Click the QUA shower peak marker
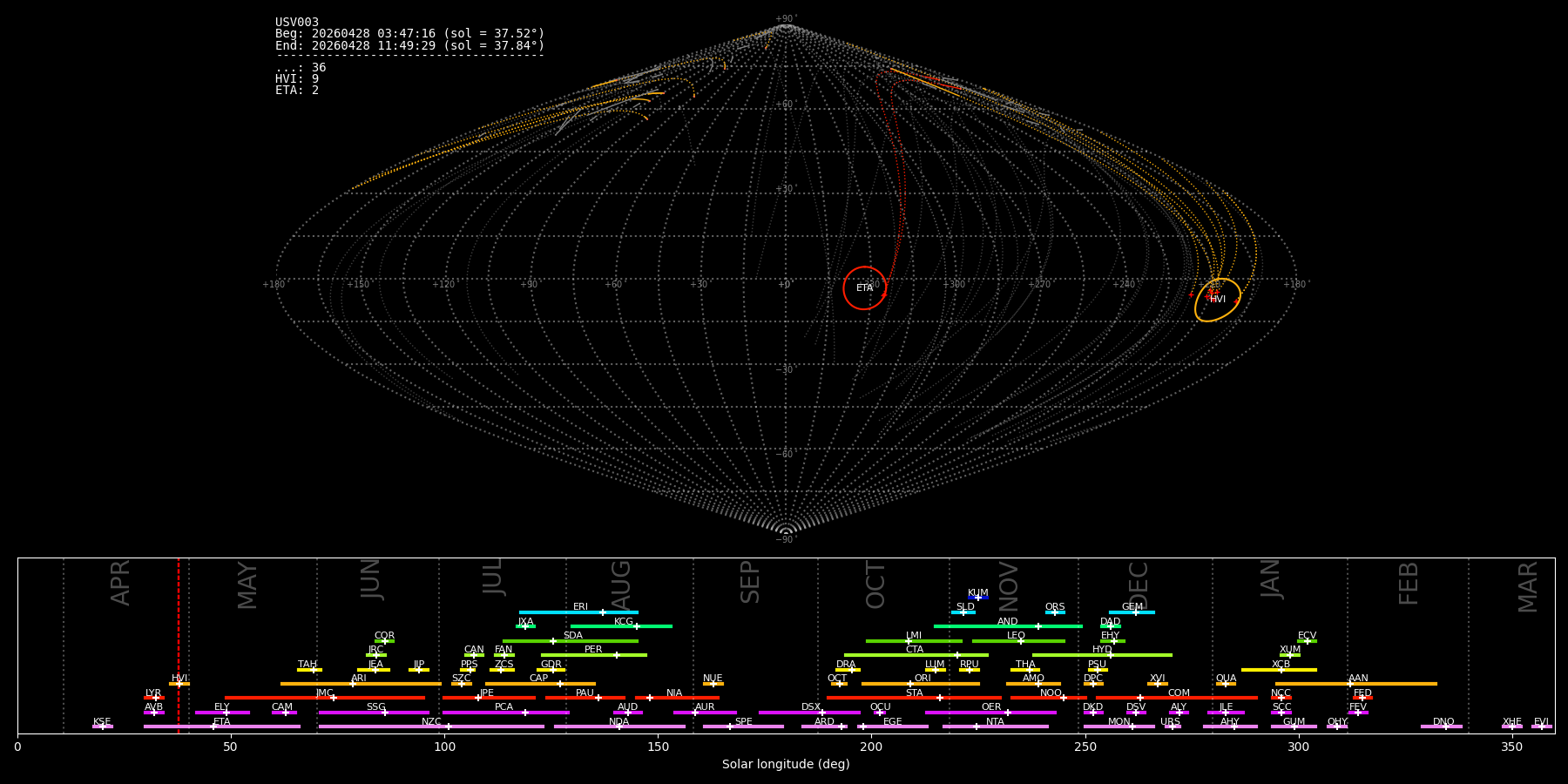 [1226, 684]
